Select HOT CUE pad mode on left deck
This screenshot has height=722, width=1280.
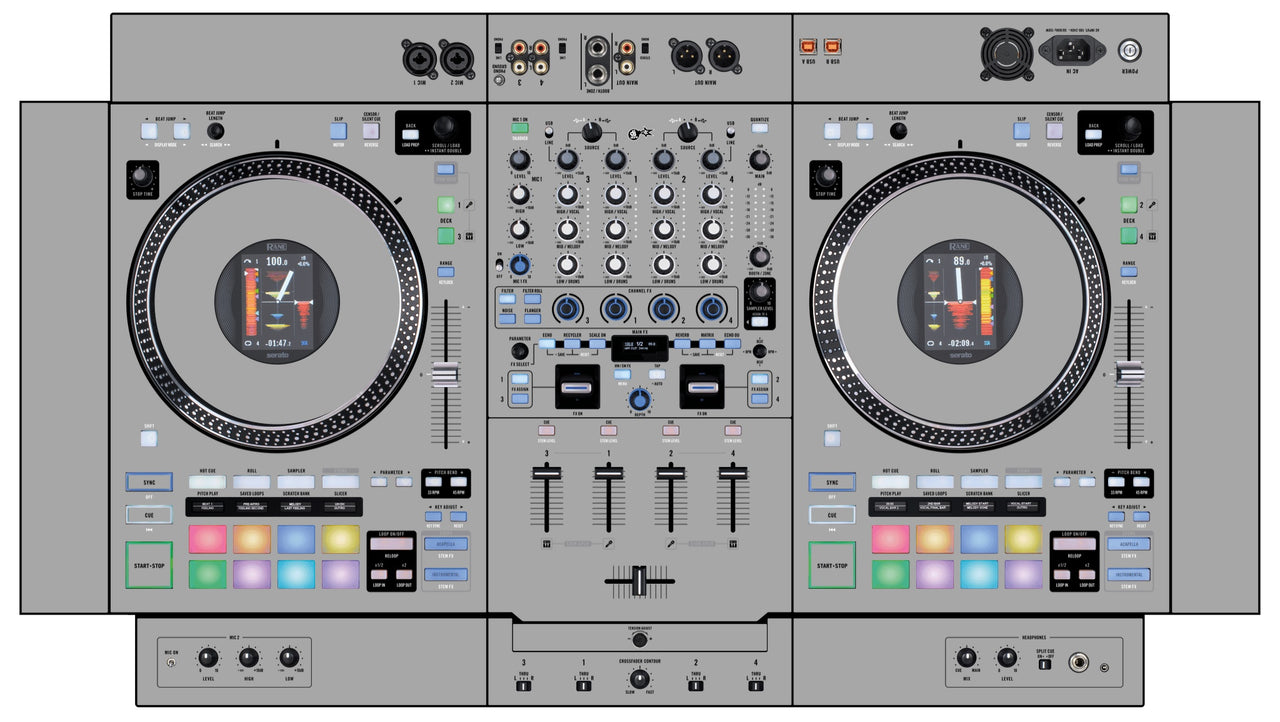point(207,482)
